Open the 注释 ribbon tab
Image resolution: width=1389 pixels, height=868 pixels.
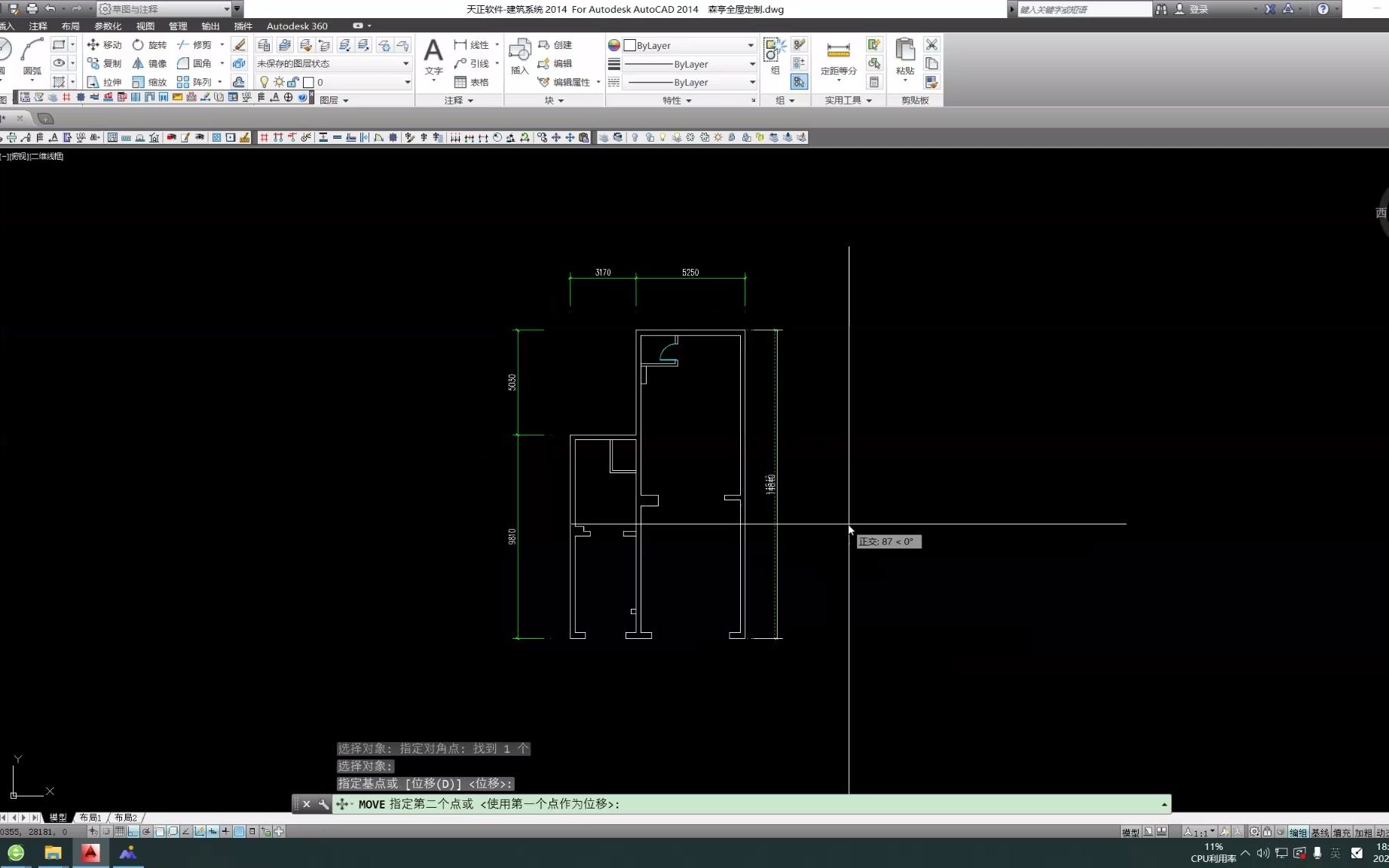[x=38, y=26]
